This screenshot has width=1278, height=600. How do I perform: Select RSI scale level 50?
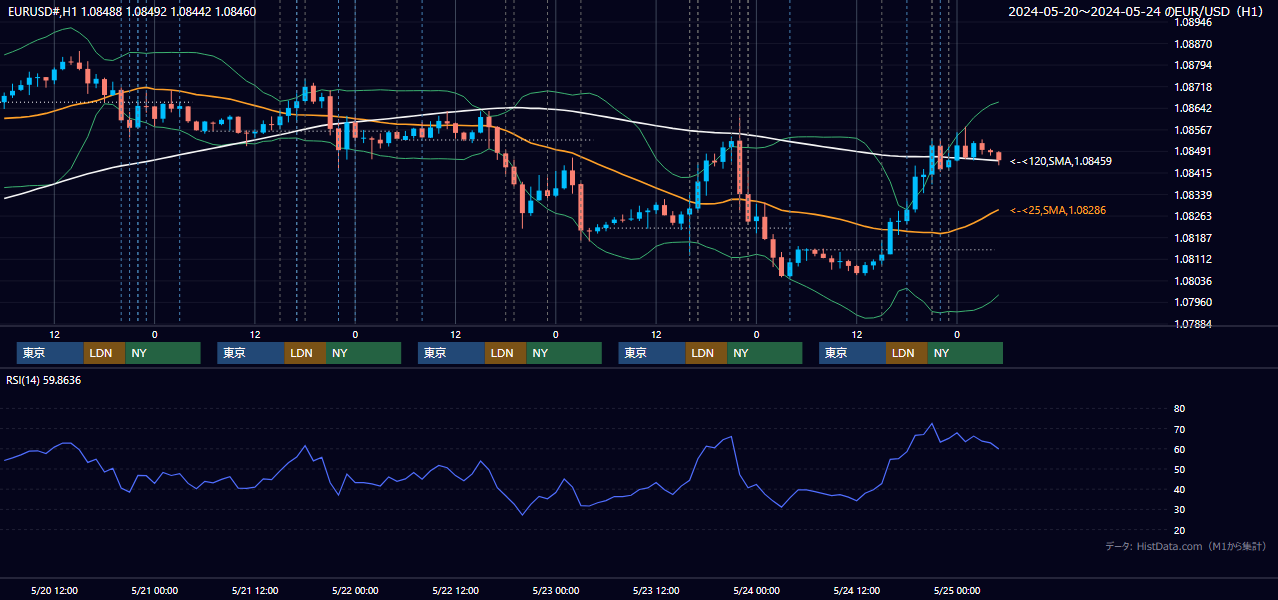click(1179, 469)
